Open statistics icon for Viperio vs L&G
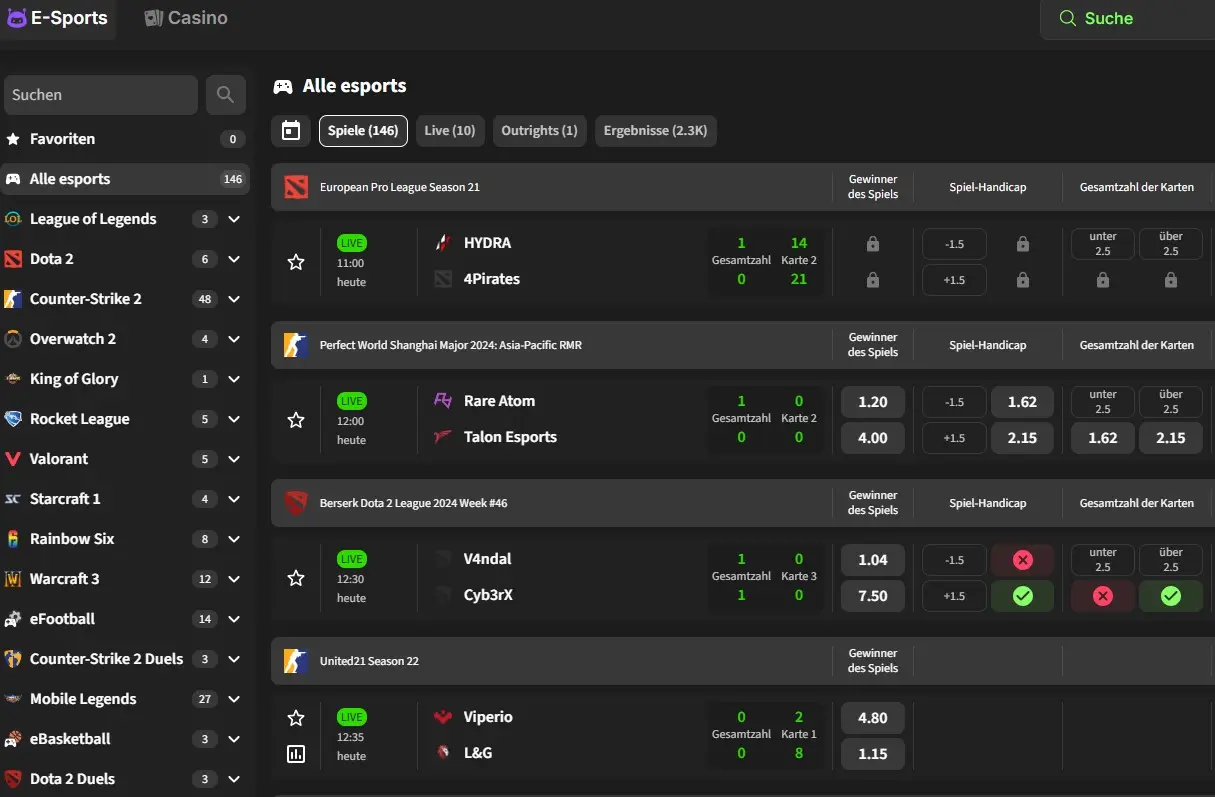The height and width of the screenshot is (797, 1215). tap(296, 754)
